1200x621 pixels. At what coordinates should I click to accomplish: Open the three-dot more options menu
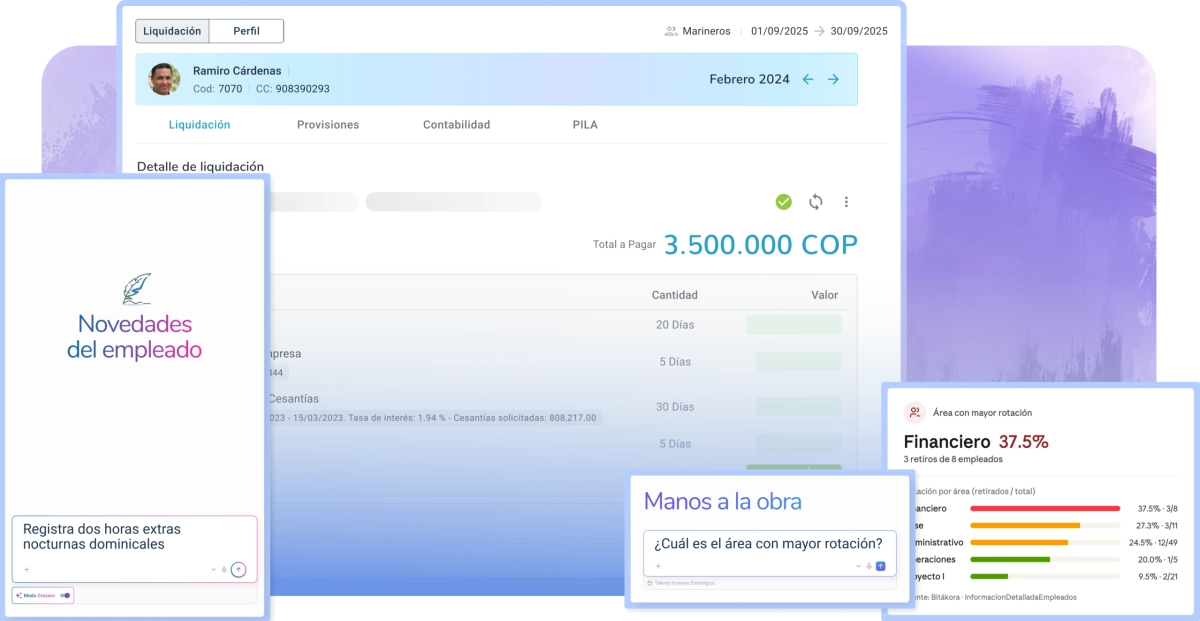pyautogui.click(x=846, y=202)
